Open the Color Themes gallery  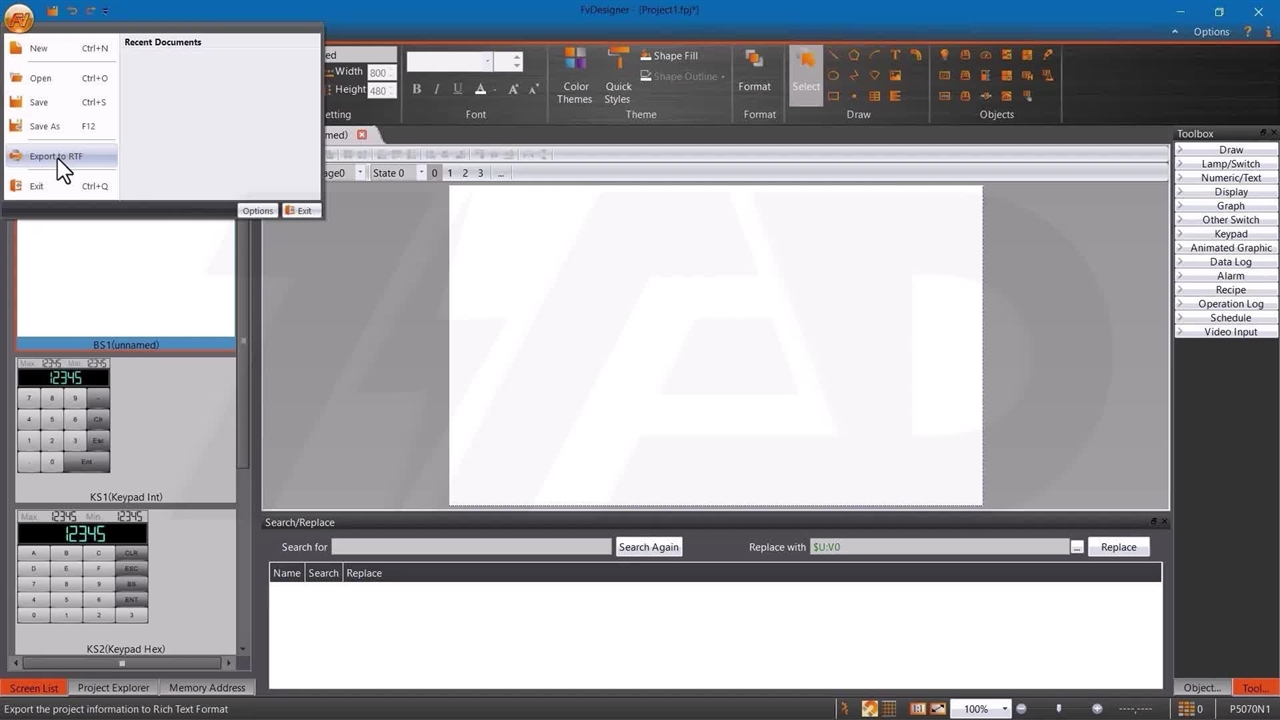coord(575,76)
